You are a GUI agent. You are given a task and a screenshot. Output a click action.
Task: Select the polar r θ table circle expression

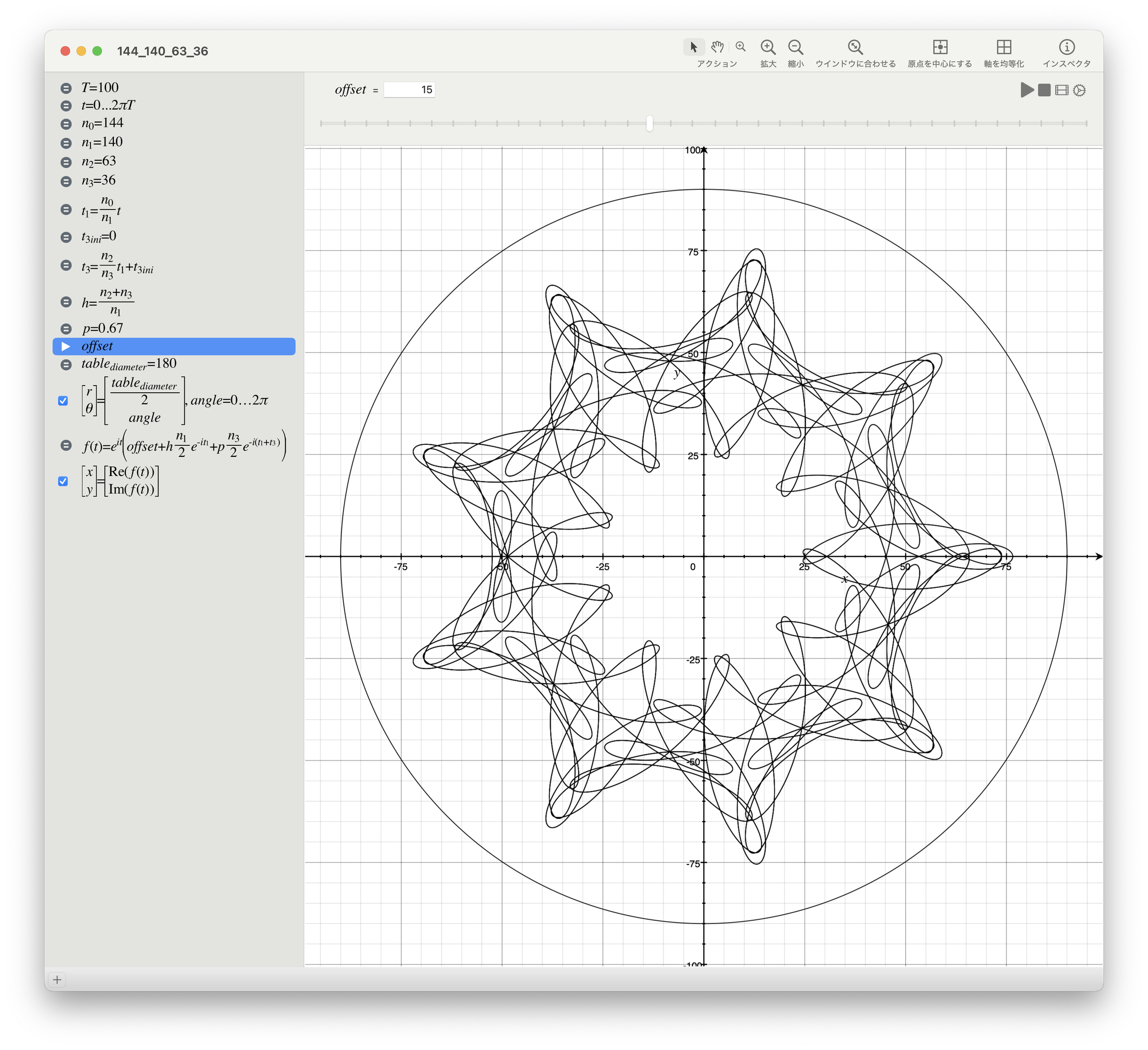click(174, 400)
